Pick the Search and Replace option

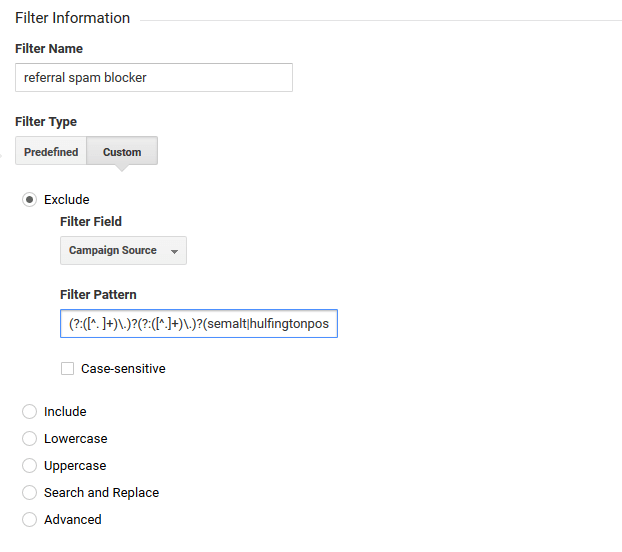(29, 493)
